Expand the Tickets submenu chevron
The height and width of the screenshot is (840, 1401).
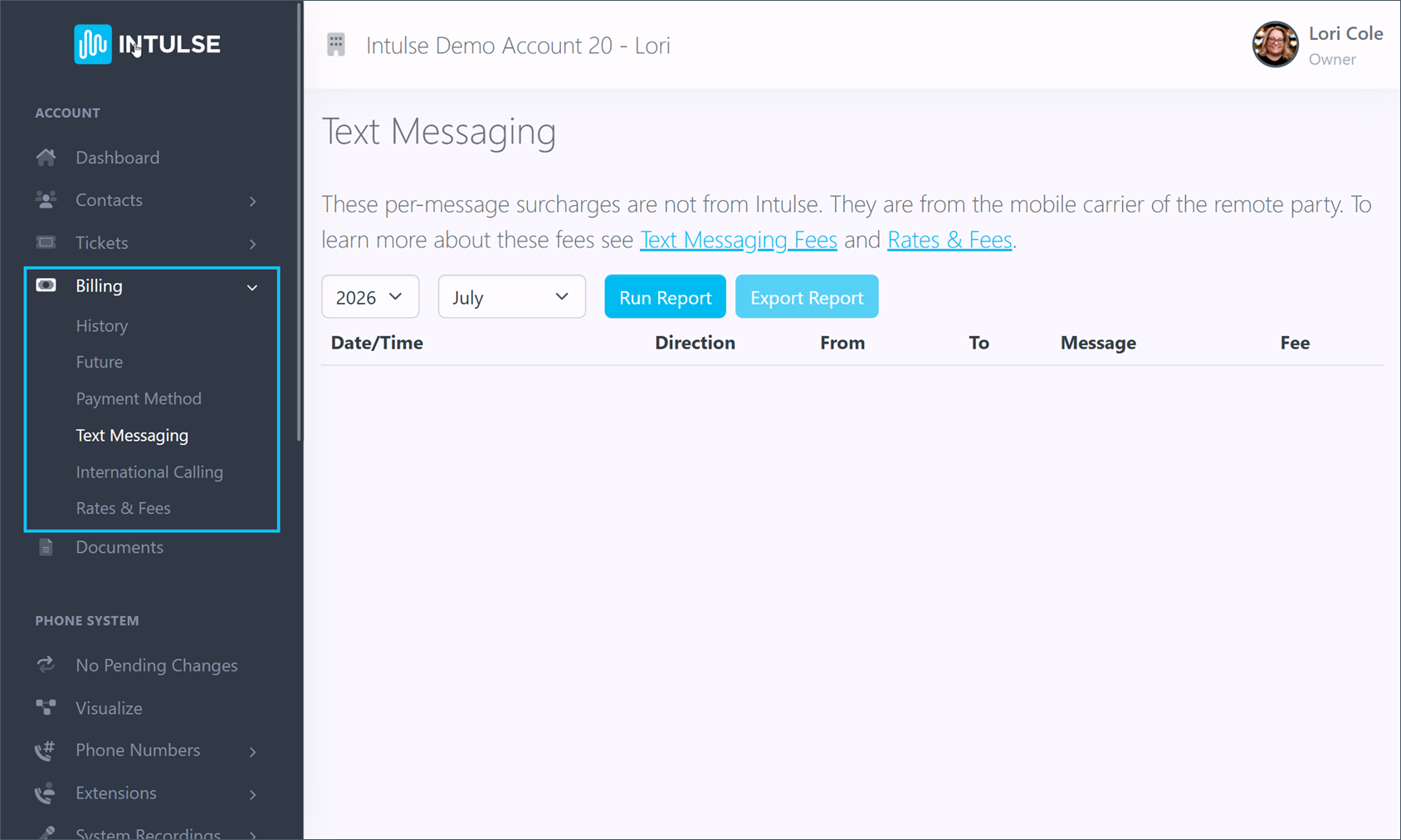(252, 244)
